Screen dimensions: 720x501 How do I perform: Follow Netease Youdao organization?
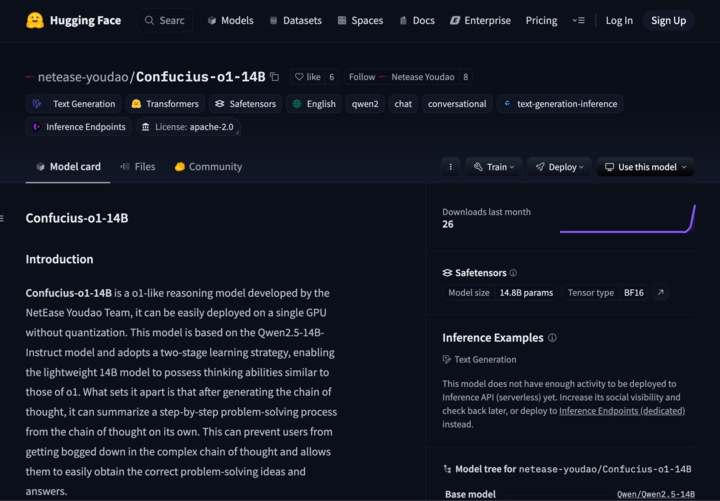pos(402,77)
